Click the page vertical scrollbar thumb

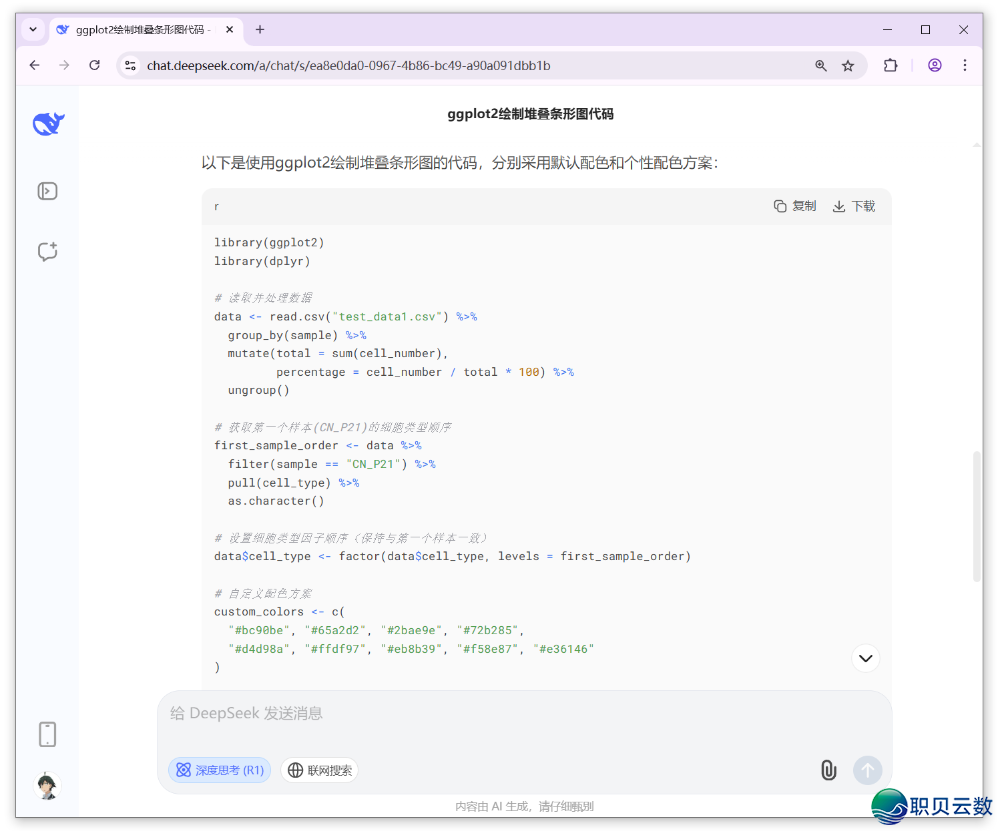point(976,517)
